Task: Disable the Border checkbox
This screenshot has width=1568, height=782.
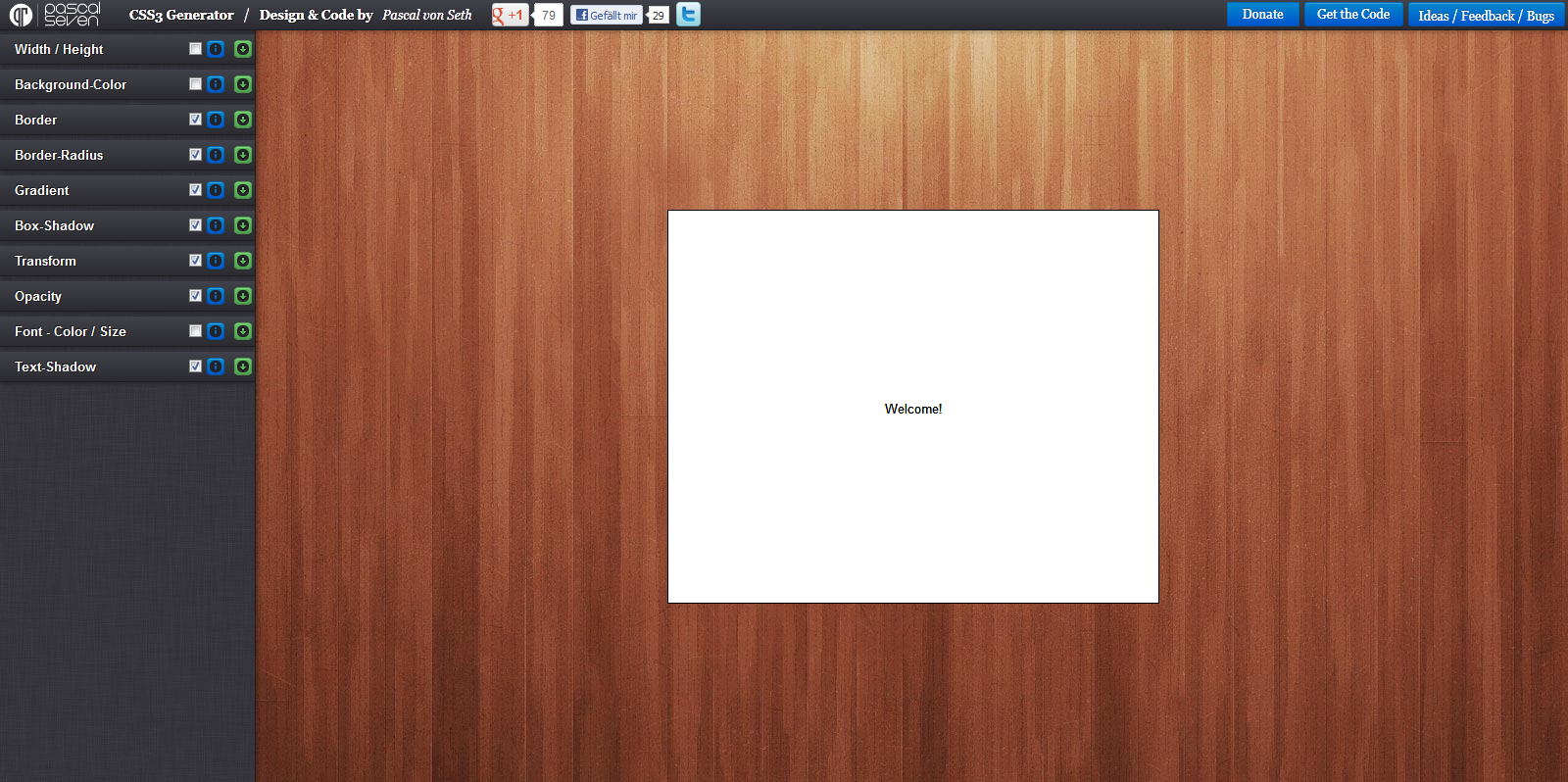Action: 195,120
